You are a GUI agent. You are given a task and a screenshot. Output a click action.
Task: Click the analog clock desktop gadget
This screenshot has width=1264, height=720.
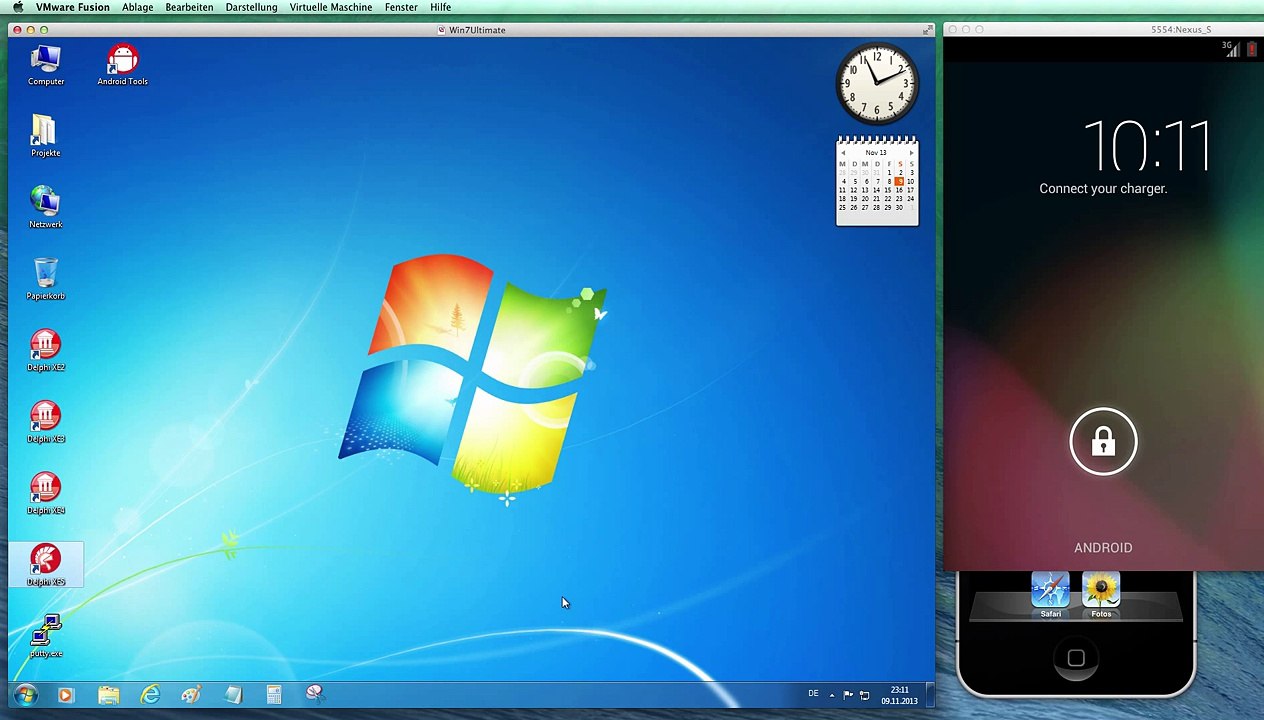pos(877,84)
